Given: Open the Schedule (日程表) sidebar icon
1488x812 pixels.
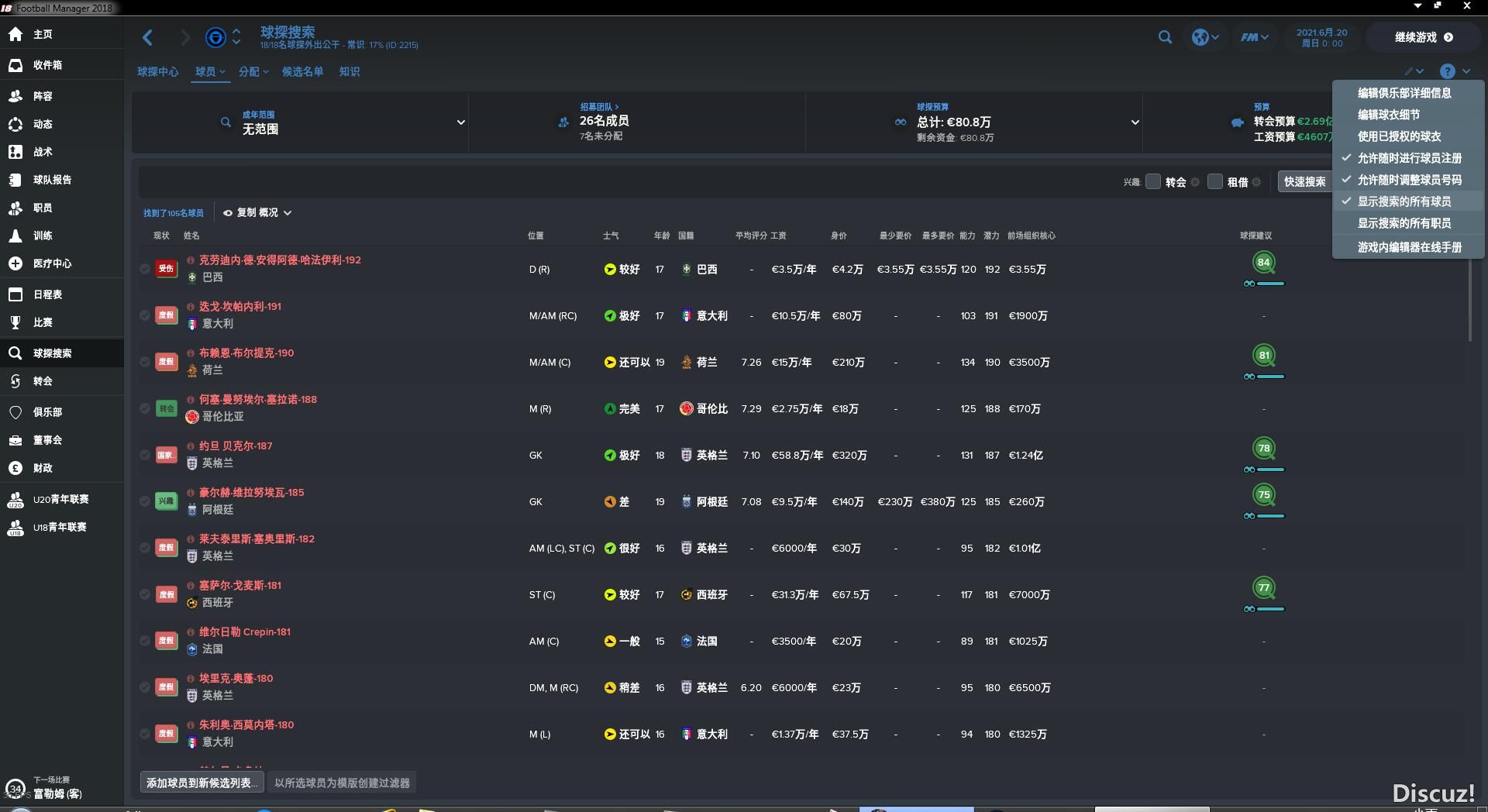Looking at the screenshot, I should 15,294.
